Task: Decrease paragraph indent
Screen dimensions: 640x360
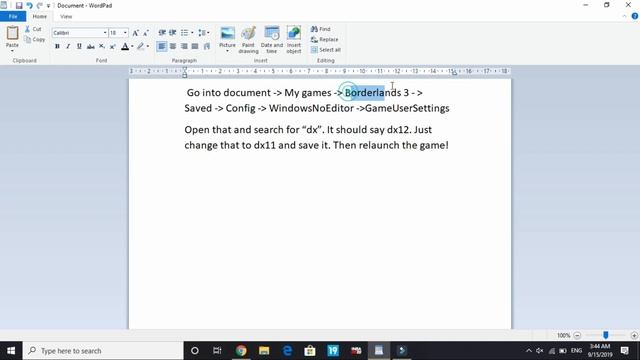Action: click(162, 33)
